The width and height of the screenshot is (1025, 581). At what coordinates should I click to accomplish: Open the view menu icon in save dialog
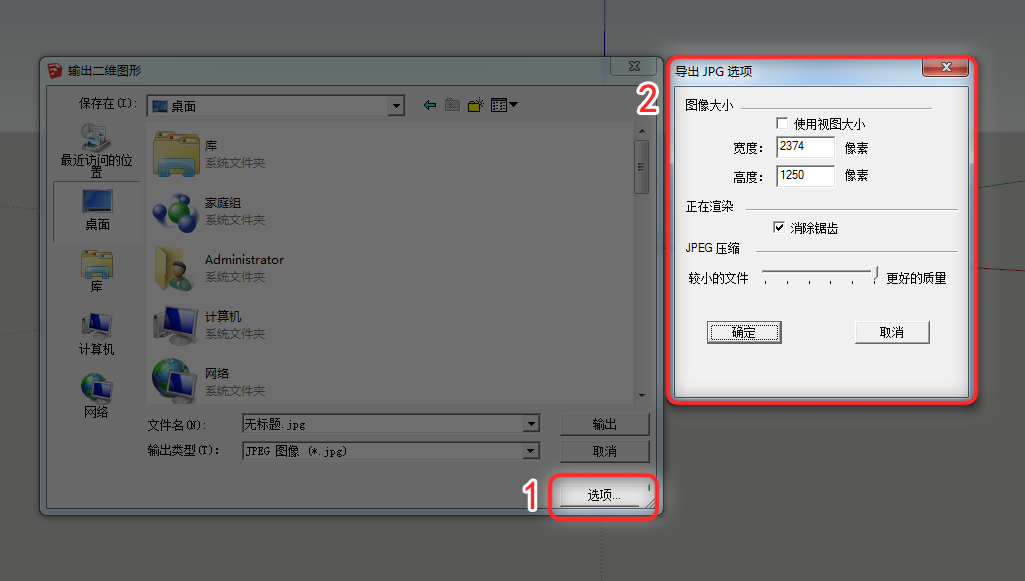click(x=504, y=105)
